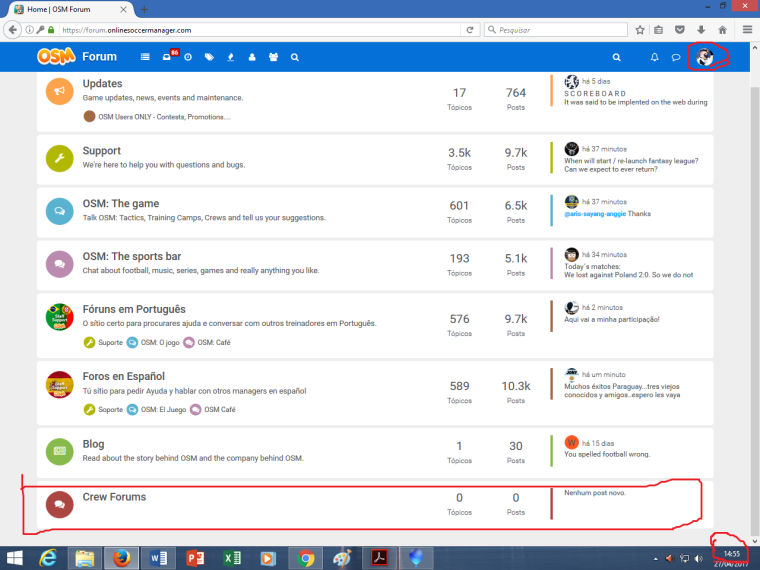Viewport: 760px width, 570px height.
Task: Open the OSM: The game category
Action: [x=121, y=204]
